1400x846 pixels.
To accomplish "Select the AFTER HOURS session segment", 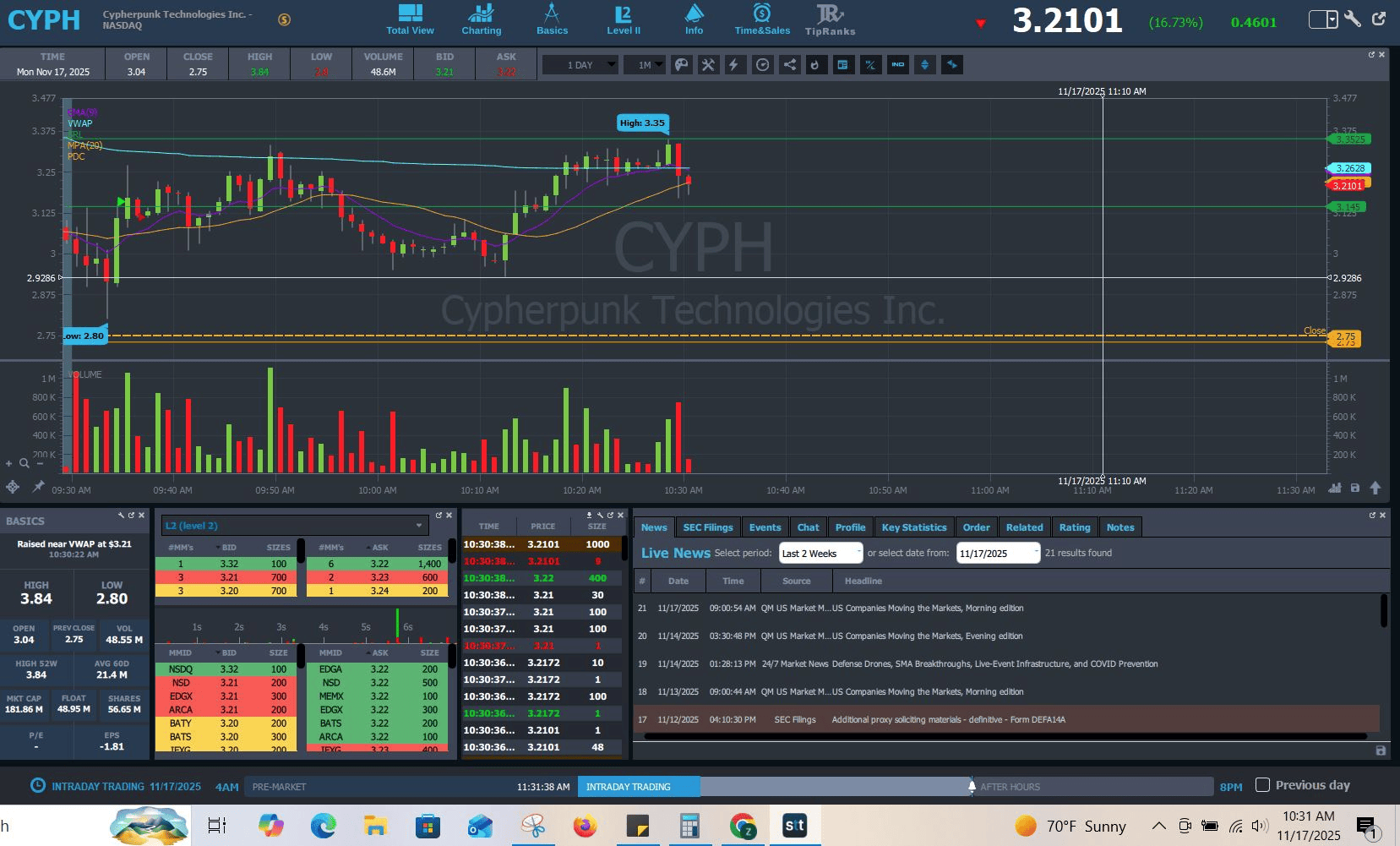I will click(x=1092, y=787).
